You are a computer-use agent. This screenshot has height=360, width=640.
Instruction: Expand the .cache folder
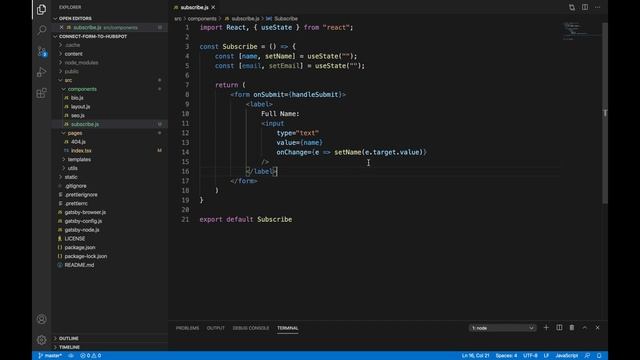coord(73,45)
